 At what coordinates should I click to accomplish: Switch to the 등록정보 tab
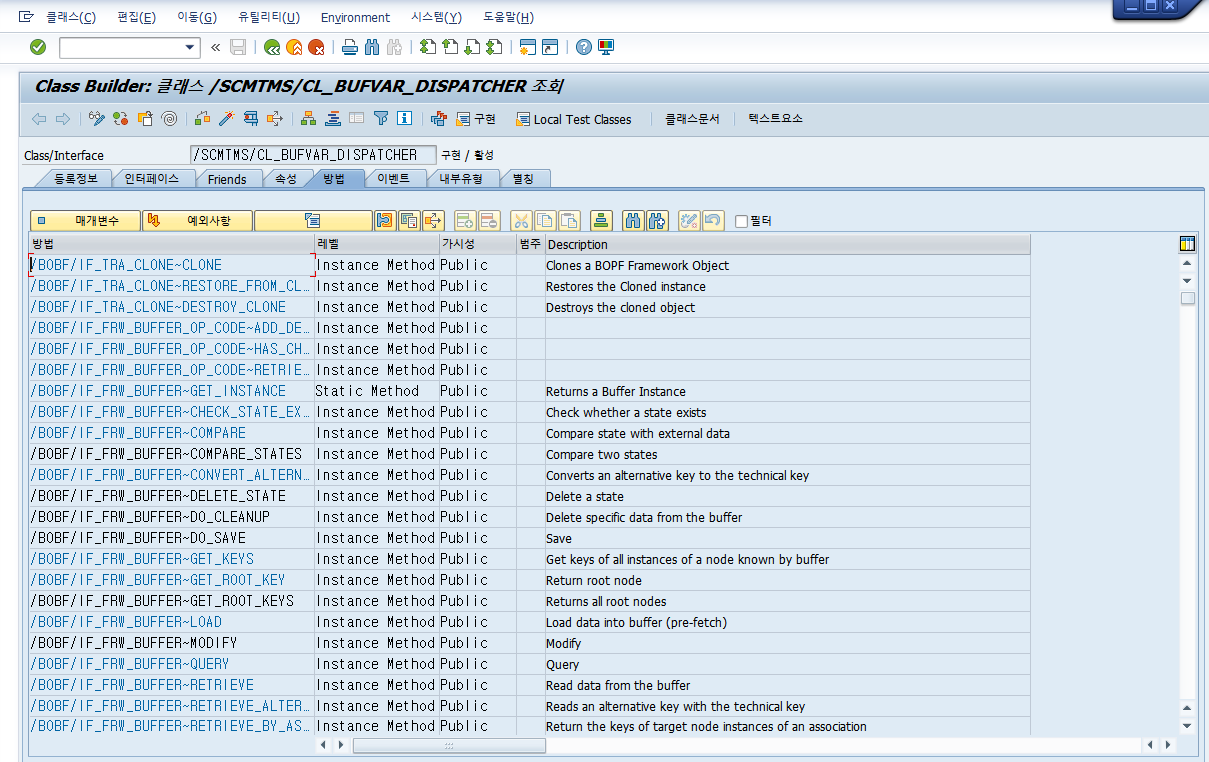(x=75, y=179)
